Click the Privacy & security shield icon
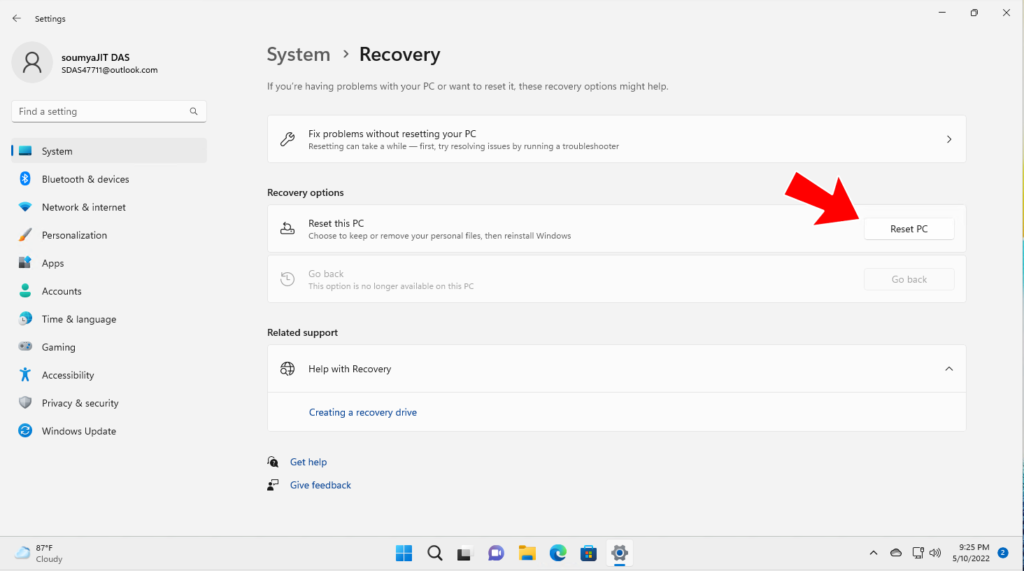This screenshot has width=1024, height=571. coord(25,402)
